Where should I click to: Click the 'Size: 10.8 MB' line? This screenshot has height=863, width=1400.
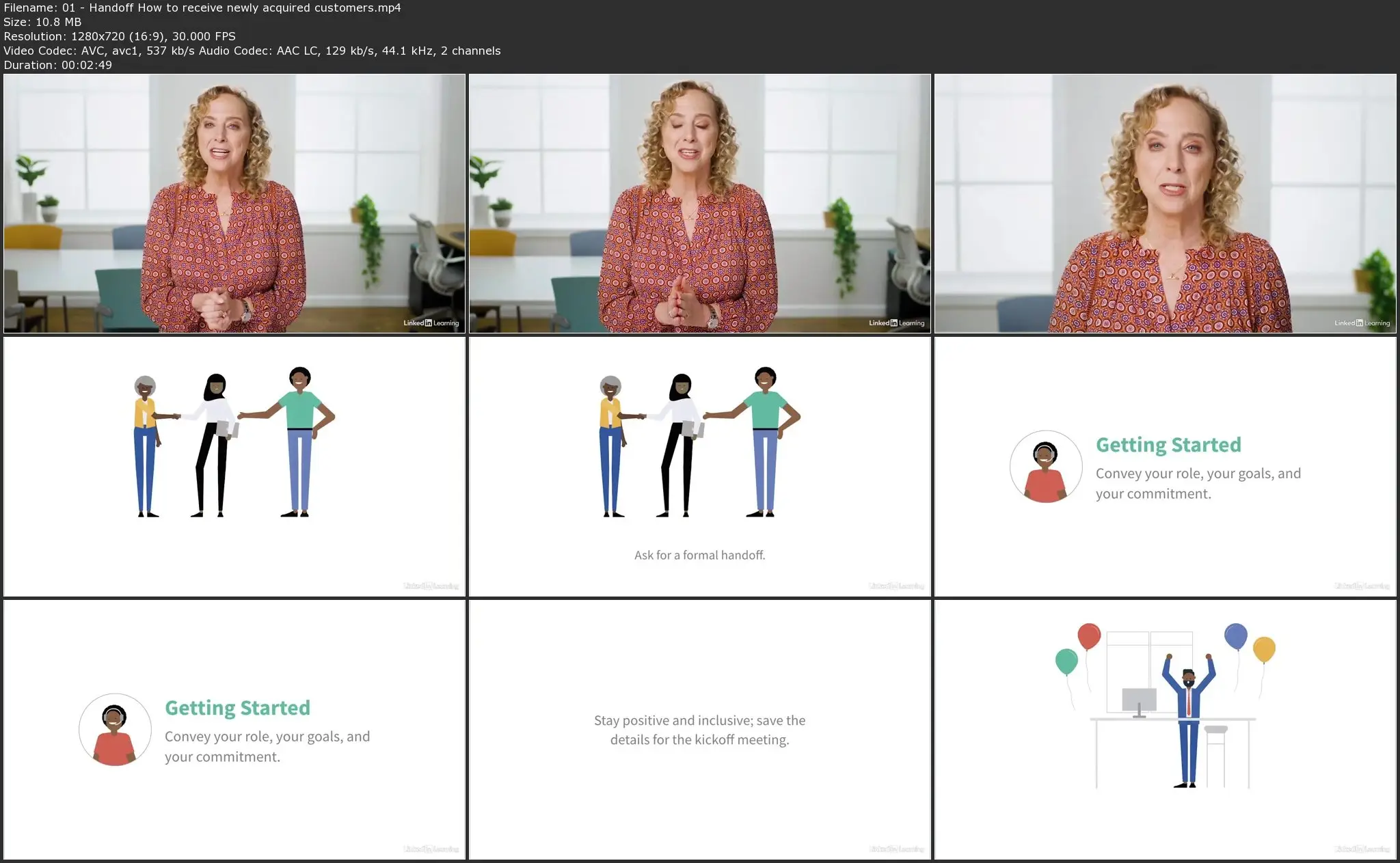42,22
